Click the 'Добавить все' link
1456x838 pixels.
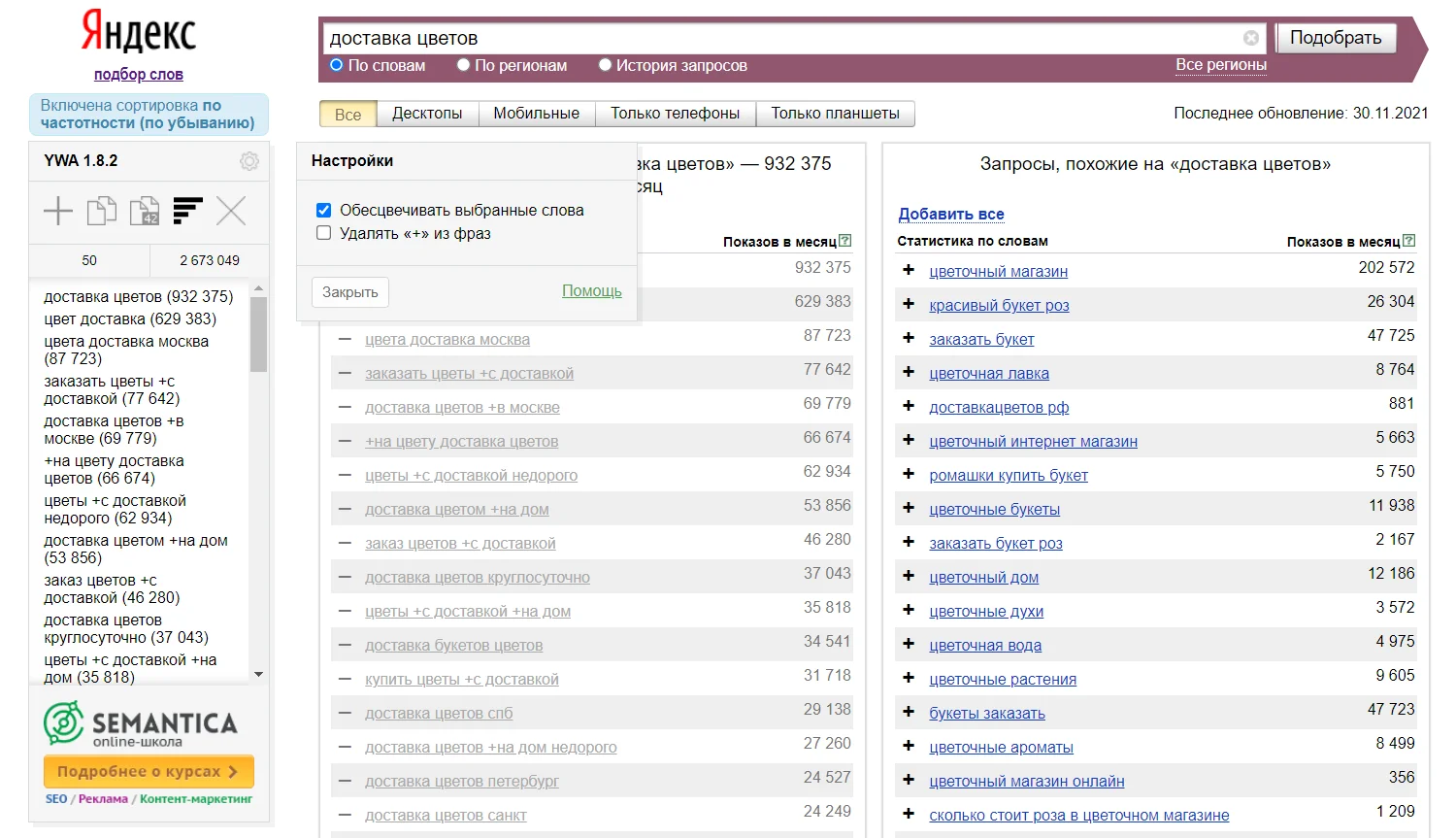point(950,214)
